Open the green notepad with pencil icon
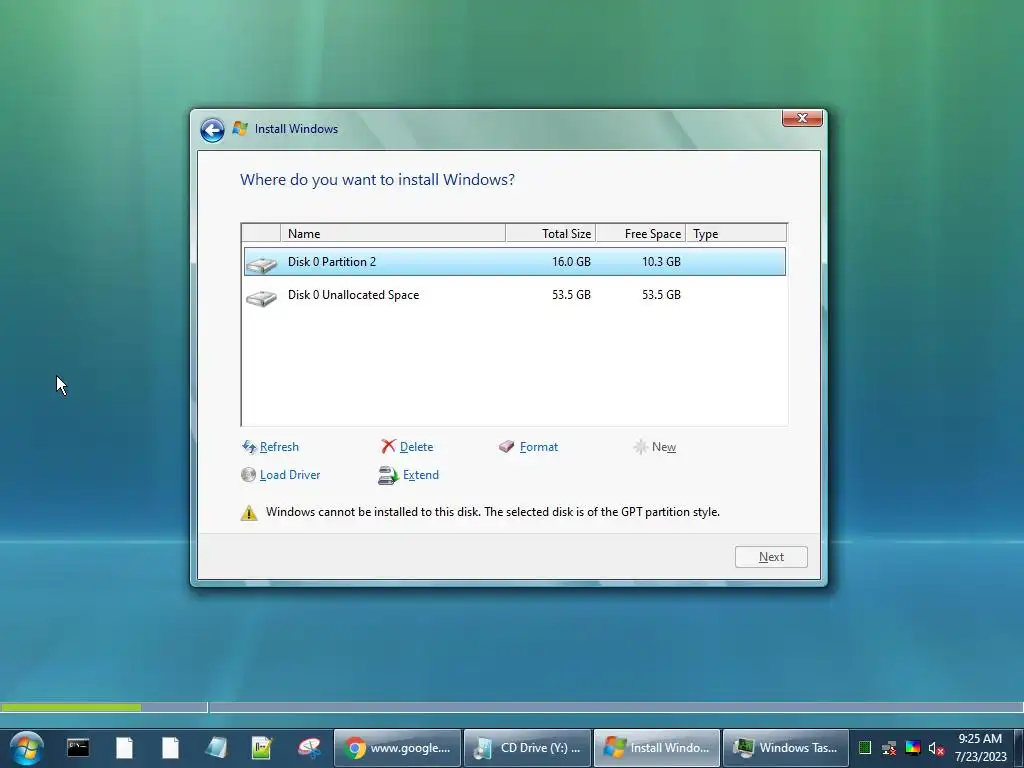 click(x=262, y=748)
